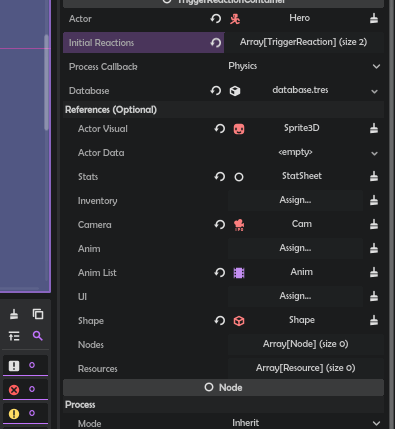Revert the Actor property to default
The width and height of the screenshot is (395, 429).
click(216, 19)
